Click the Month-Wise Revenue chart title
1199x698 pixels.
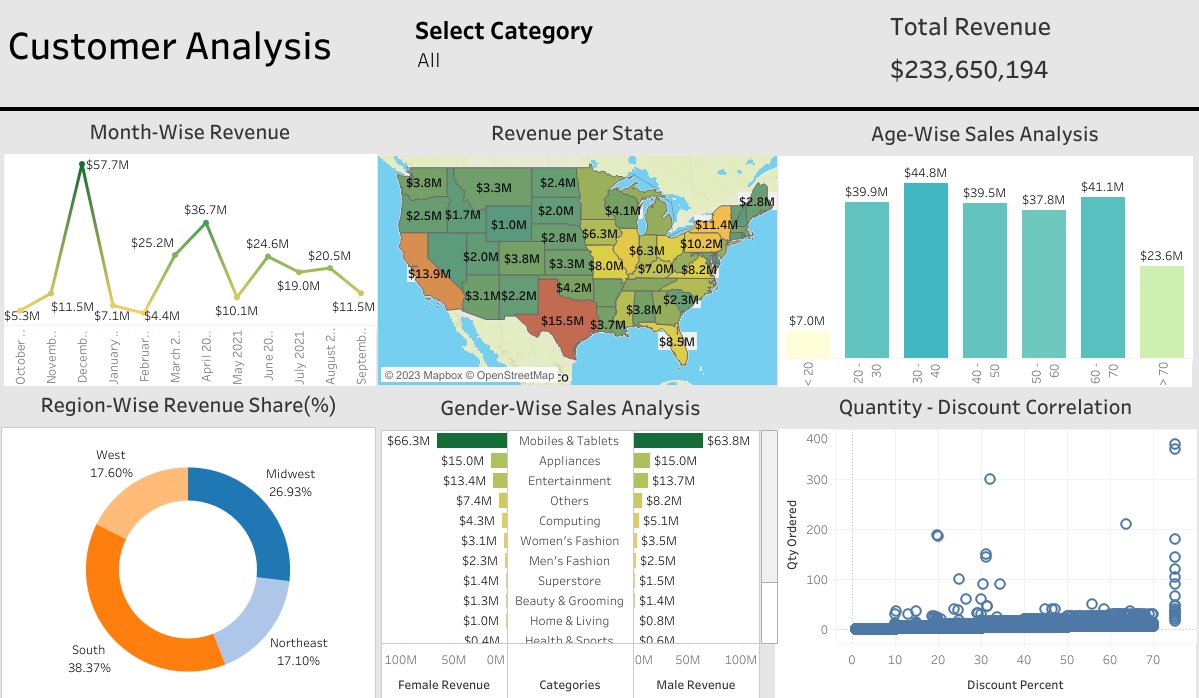pyautogui.click(x=190, y=132)
